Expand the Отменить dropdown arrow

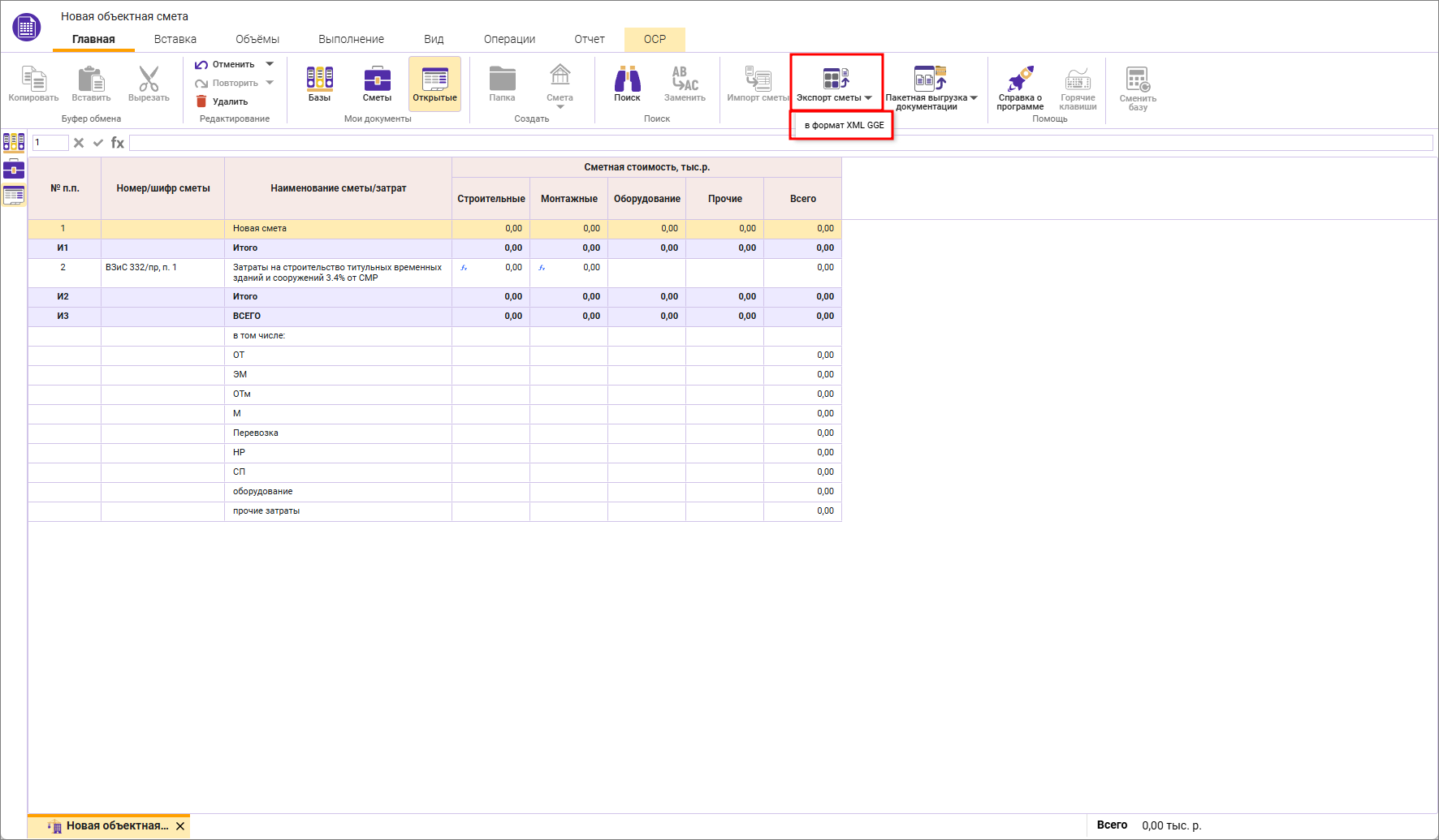pos(270,64)
